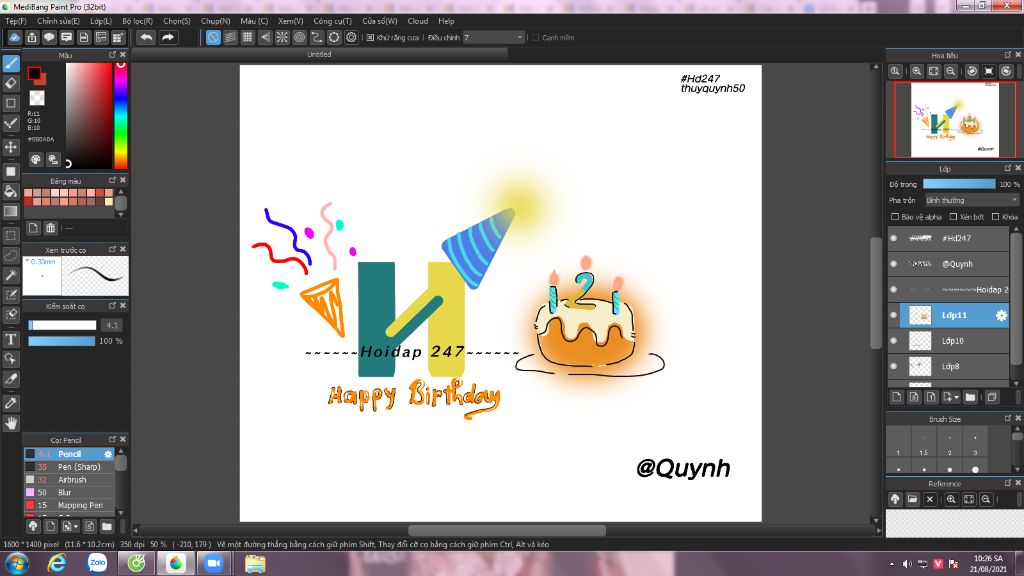Select the Gradient tool

pyautogui.click(x=11, y=211)
